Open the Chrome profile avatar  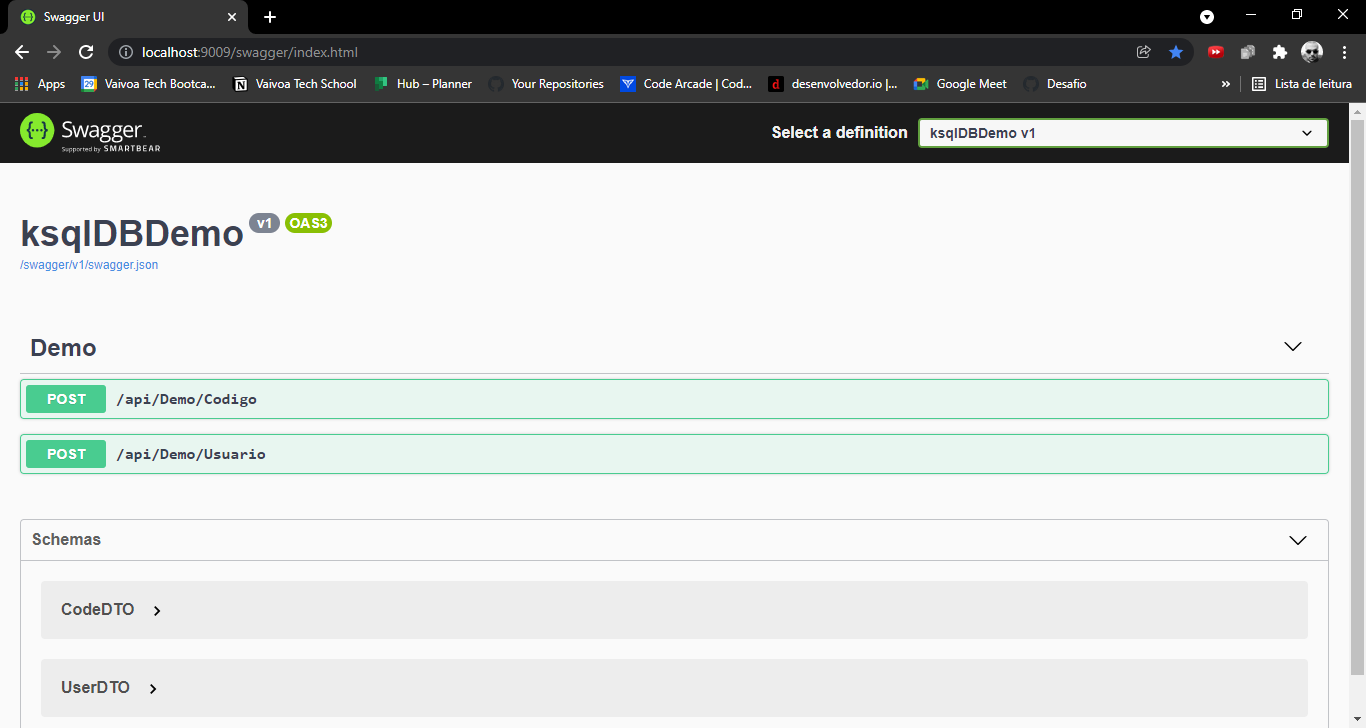coord(1312,52)
